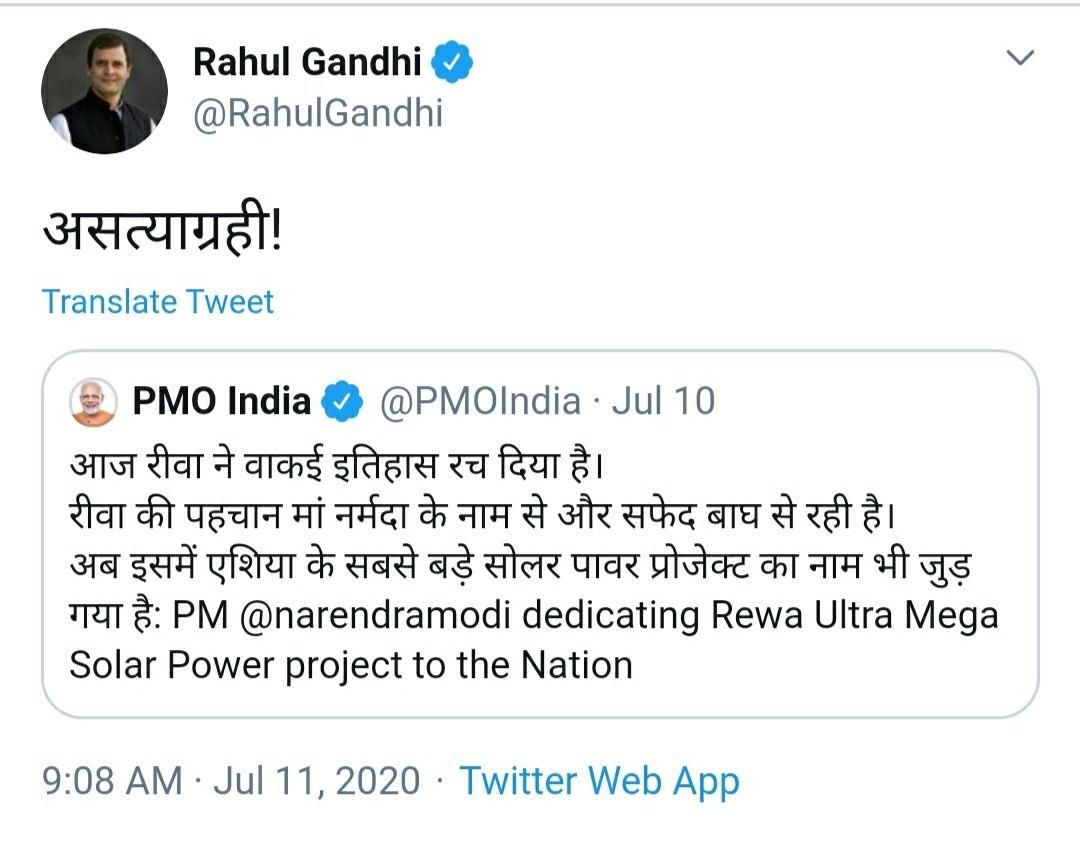This screenshot has height=844, width=1080.
Task: Open PMO India's small avatar
Action: [x=93, y=402]
